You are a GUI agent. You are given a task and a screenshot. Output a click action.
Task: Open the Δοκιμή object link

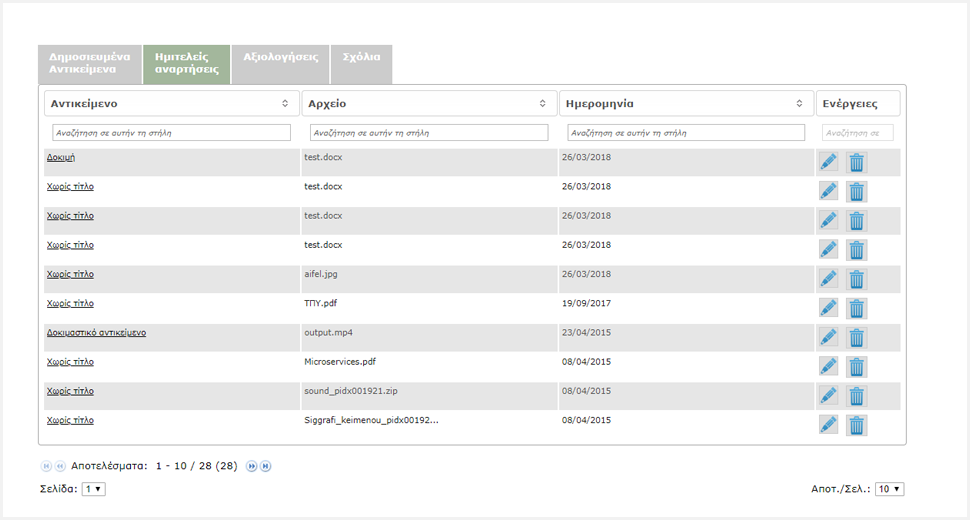[x=61, y=158]
